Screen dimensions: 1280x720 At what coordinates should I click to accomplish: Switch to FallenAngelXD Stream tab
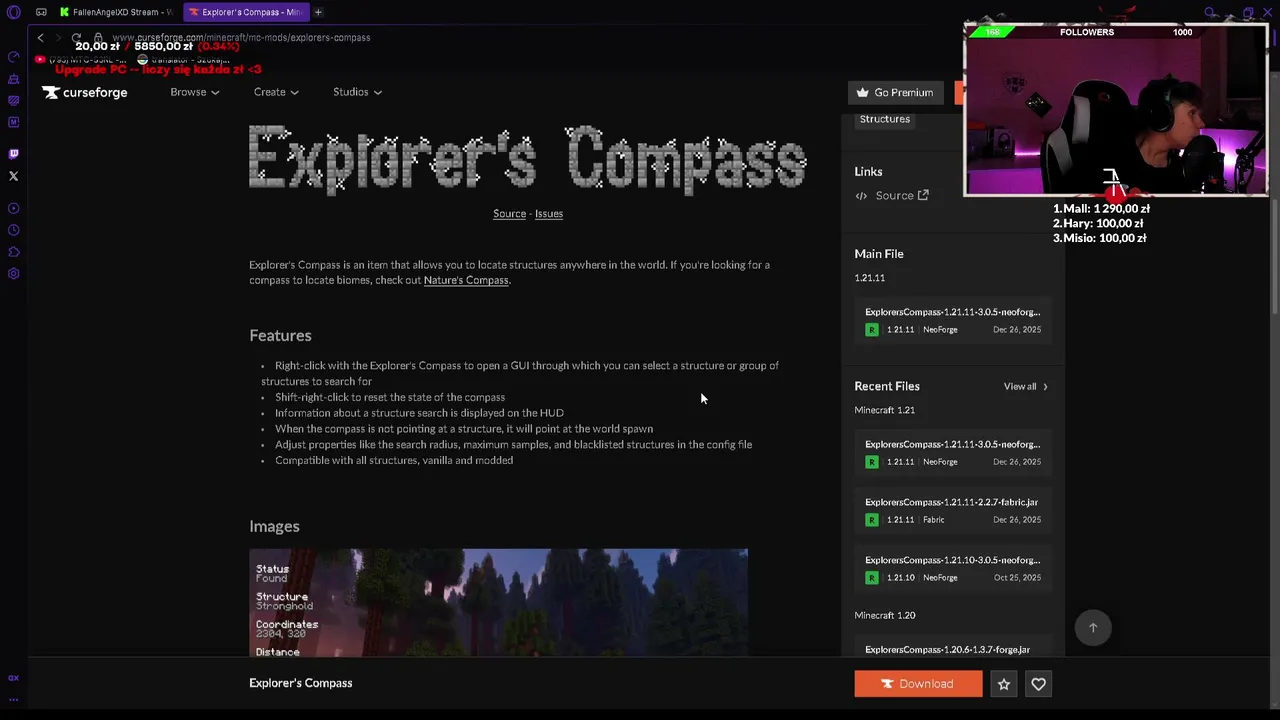click(115, 12)
